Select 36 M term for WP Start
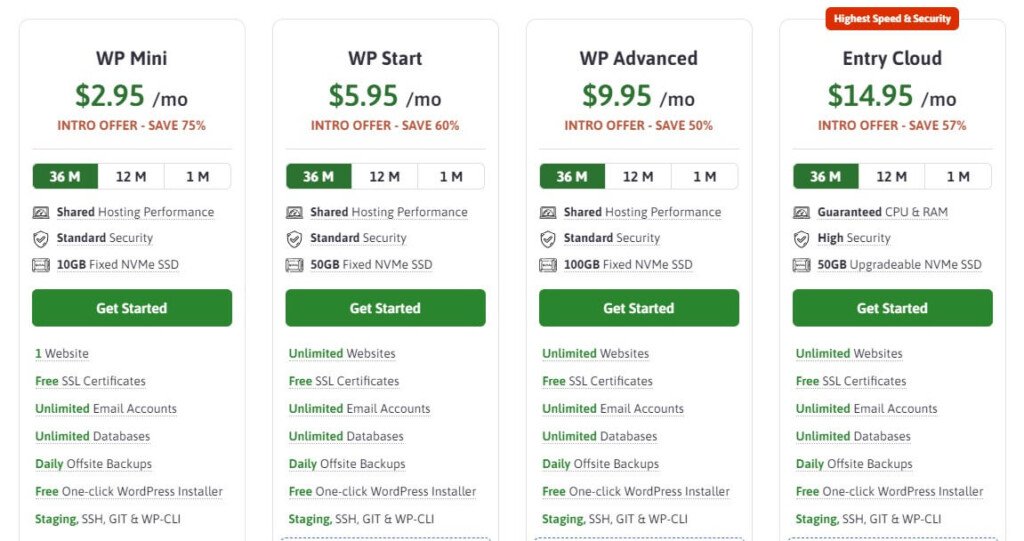 point(318,176)
